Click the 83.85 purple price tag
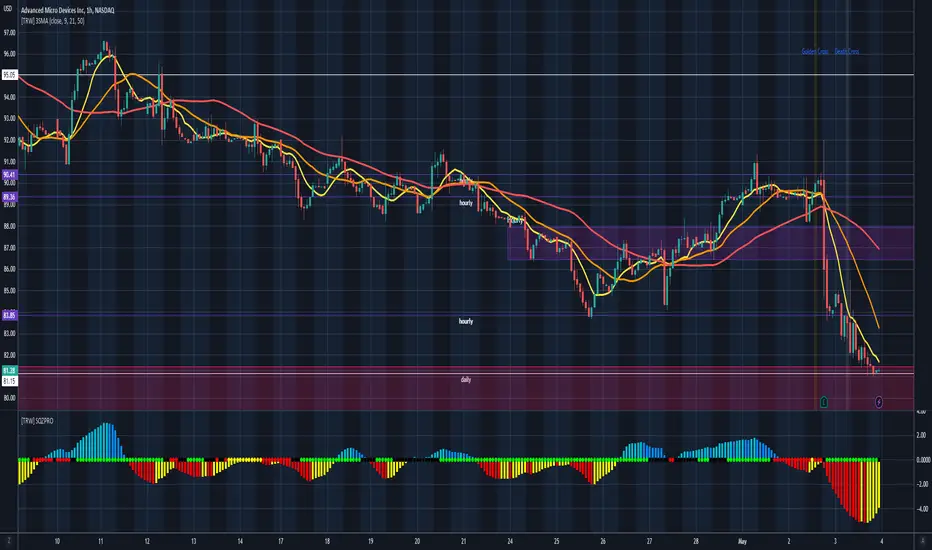Screen dimensions: 932x550 coord(9,315)
